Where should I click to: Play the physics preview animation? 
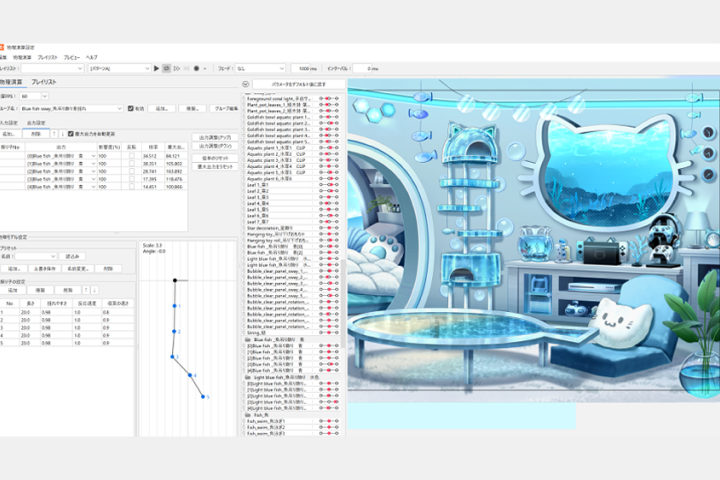coord(157,68)
